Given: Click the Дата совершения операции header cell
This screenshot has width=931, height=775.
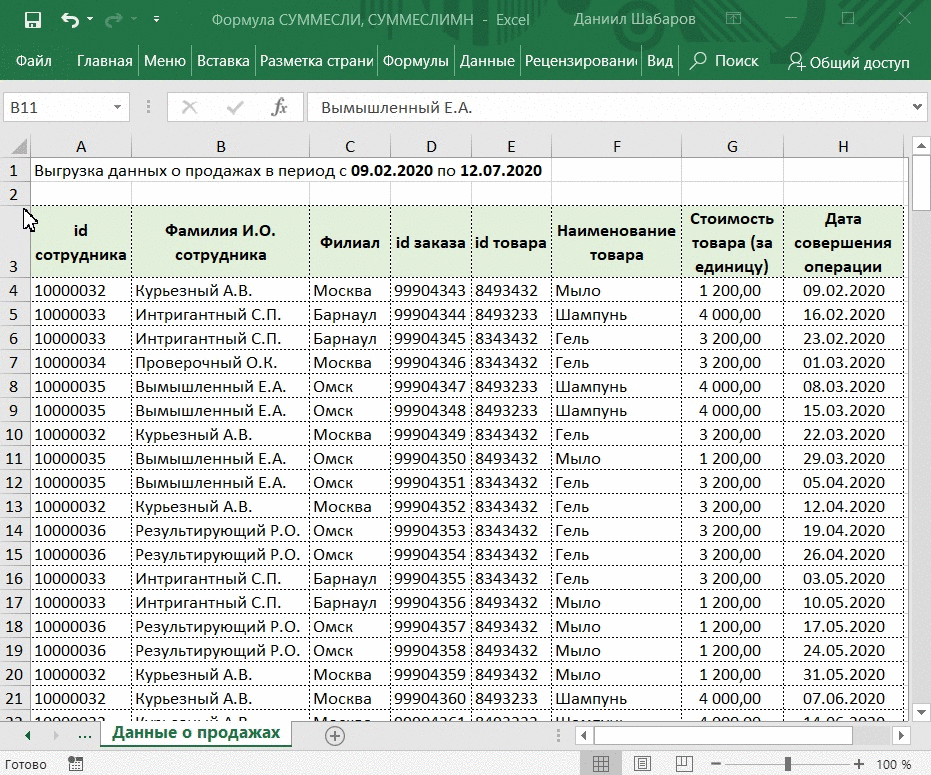Looking at the screenshot, I should [844, 242].
